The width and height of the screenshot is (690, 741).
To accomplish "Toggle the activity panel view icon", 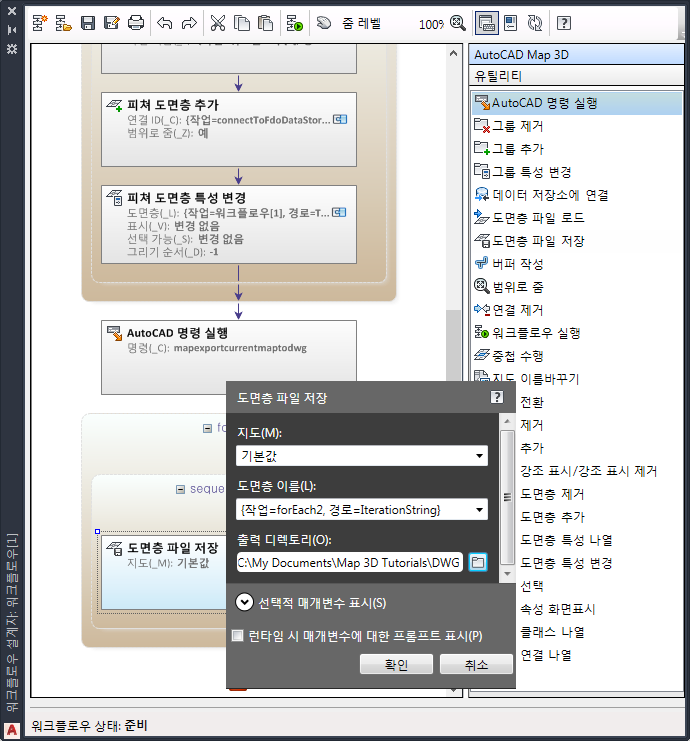I will [x=487, y=23].
